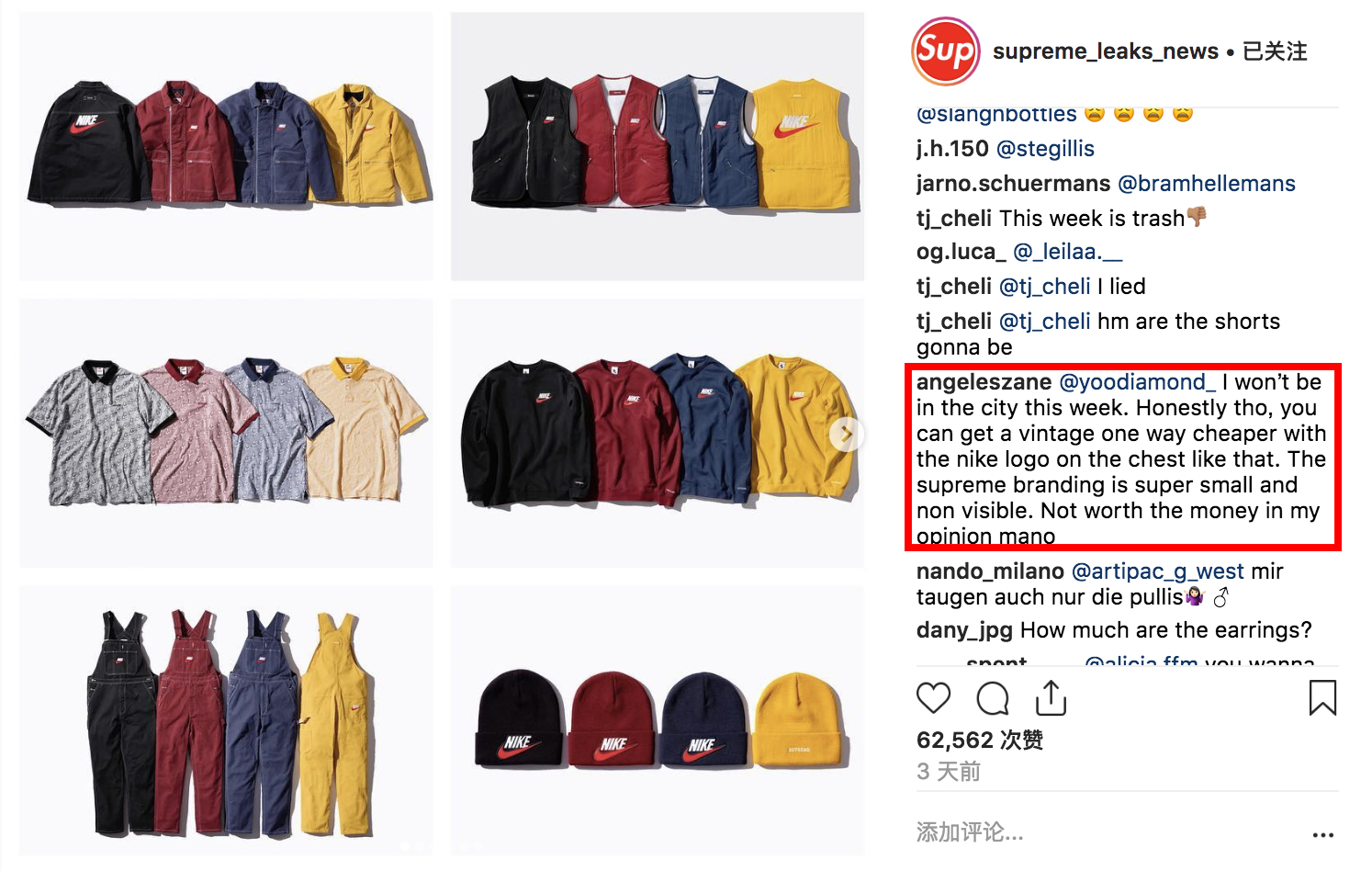Viewport: 1372px width, 871px height.
Task: Advance carousel with next arrow
Action: point(846,434)
